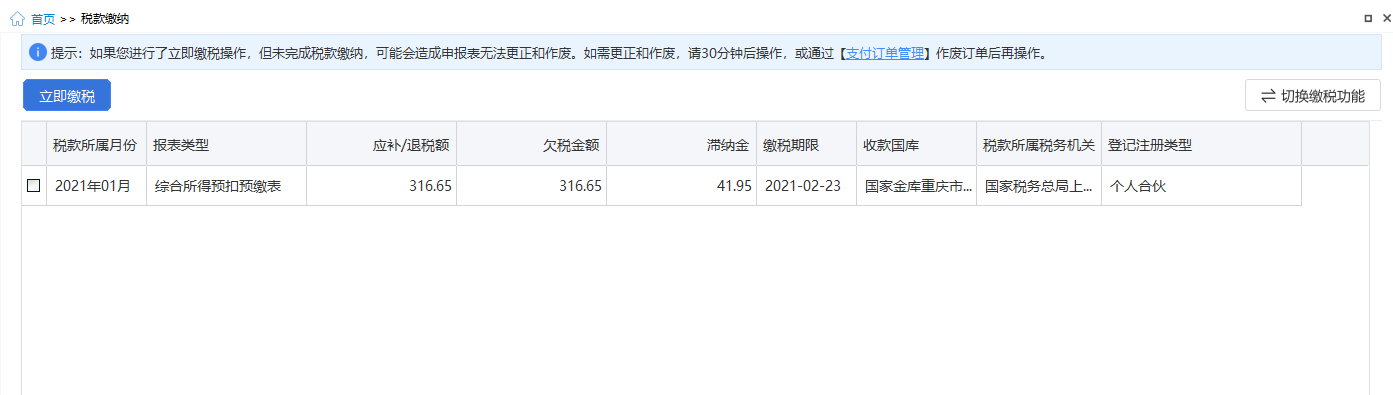The image size is (1393, 395).
Task: Click the restore window icon at top right
Action: 1367,18
